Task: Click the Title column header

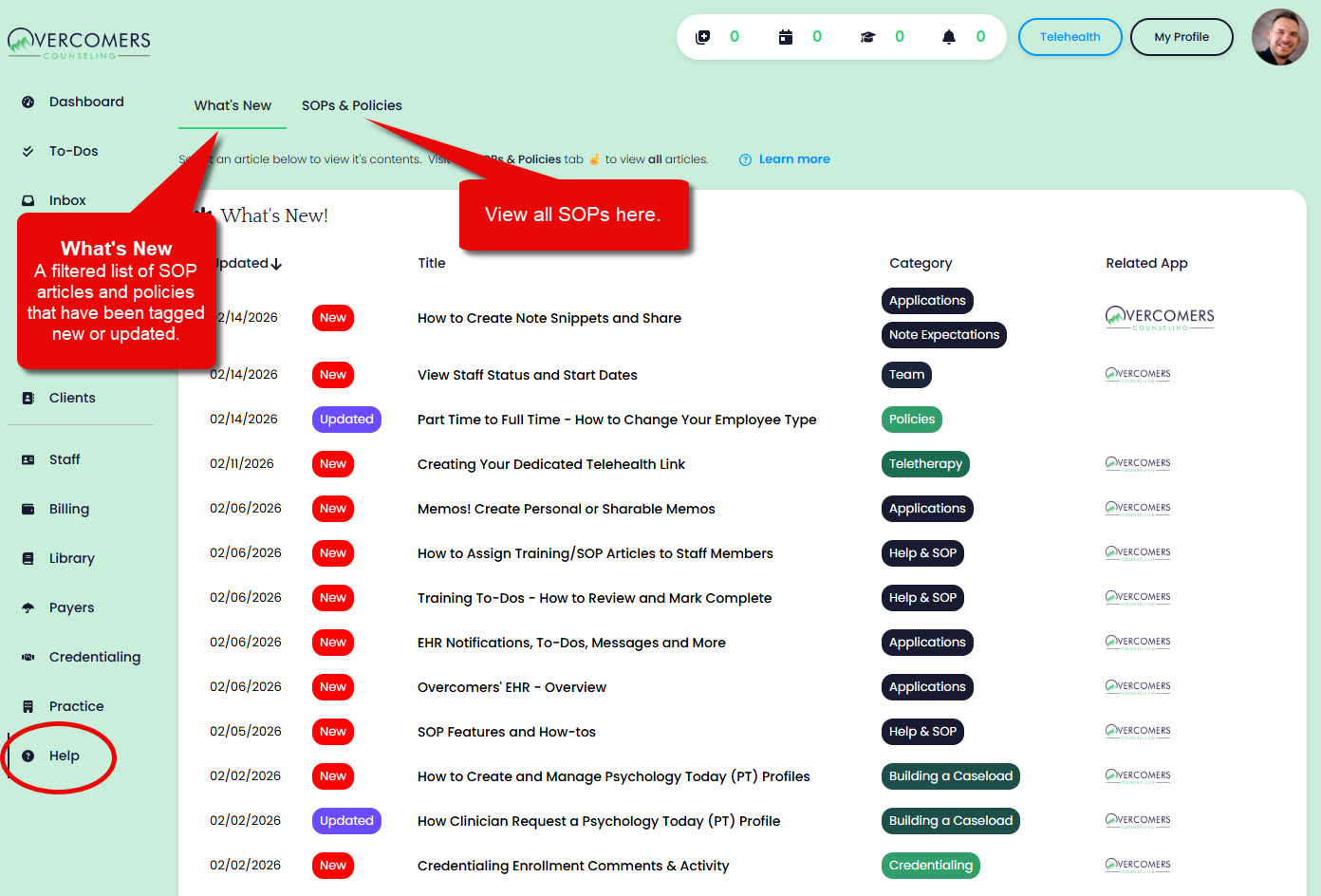Action: (432, 263)
